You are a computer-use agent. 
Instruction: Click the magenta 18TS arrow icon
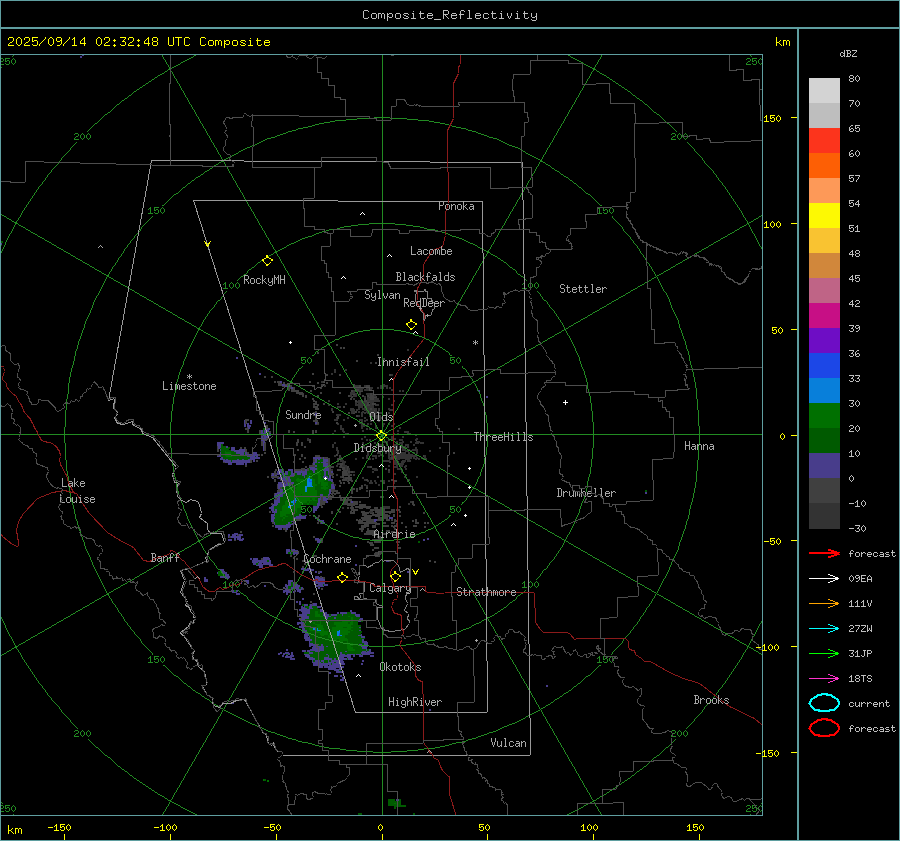tap(824, 679)
